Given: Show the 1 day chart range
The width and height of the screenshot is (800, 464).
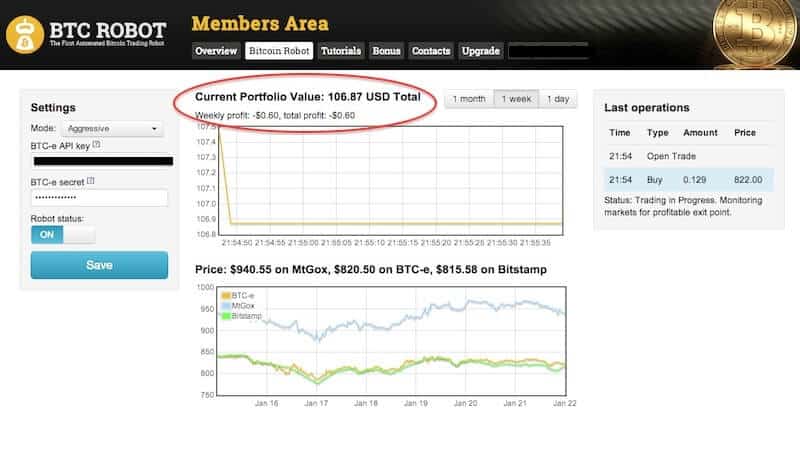Looking at the screenshot, I should 558,99.
